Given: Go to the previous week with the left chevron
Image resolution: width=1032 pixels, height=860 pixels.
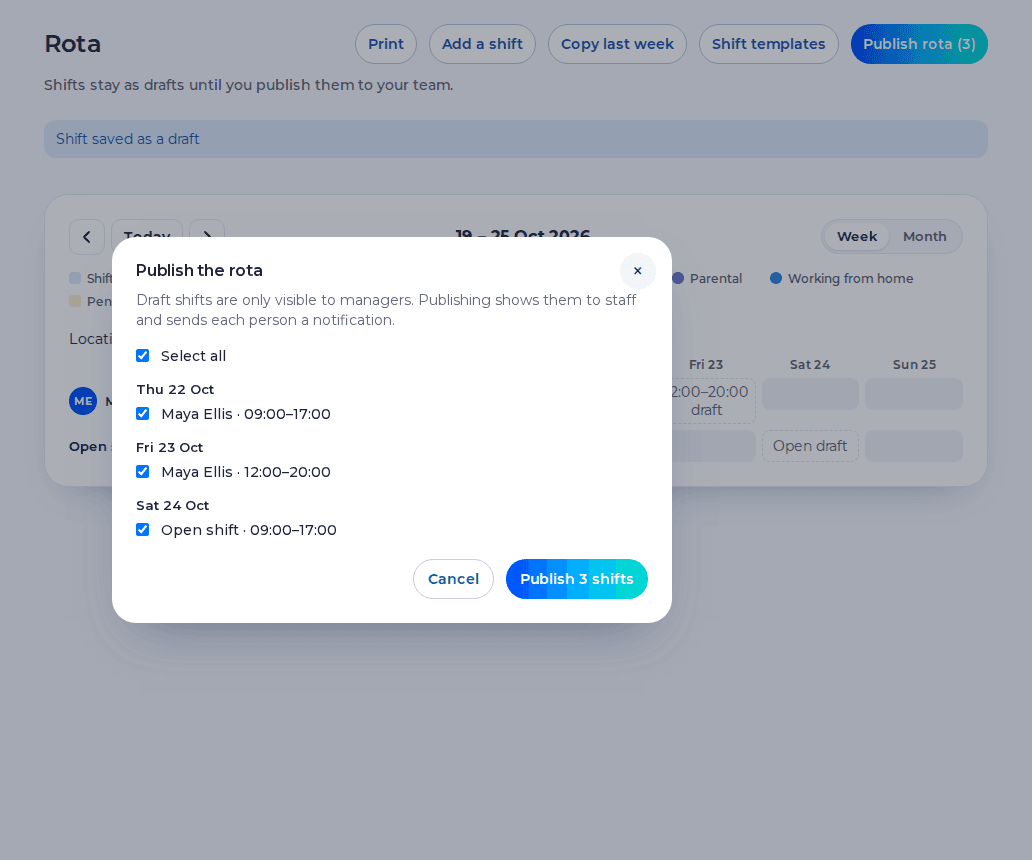Looking at the screenshot, I should pos(87,237).
